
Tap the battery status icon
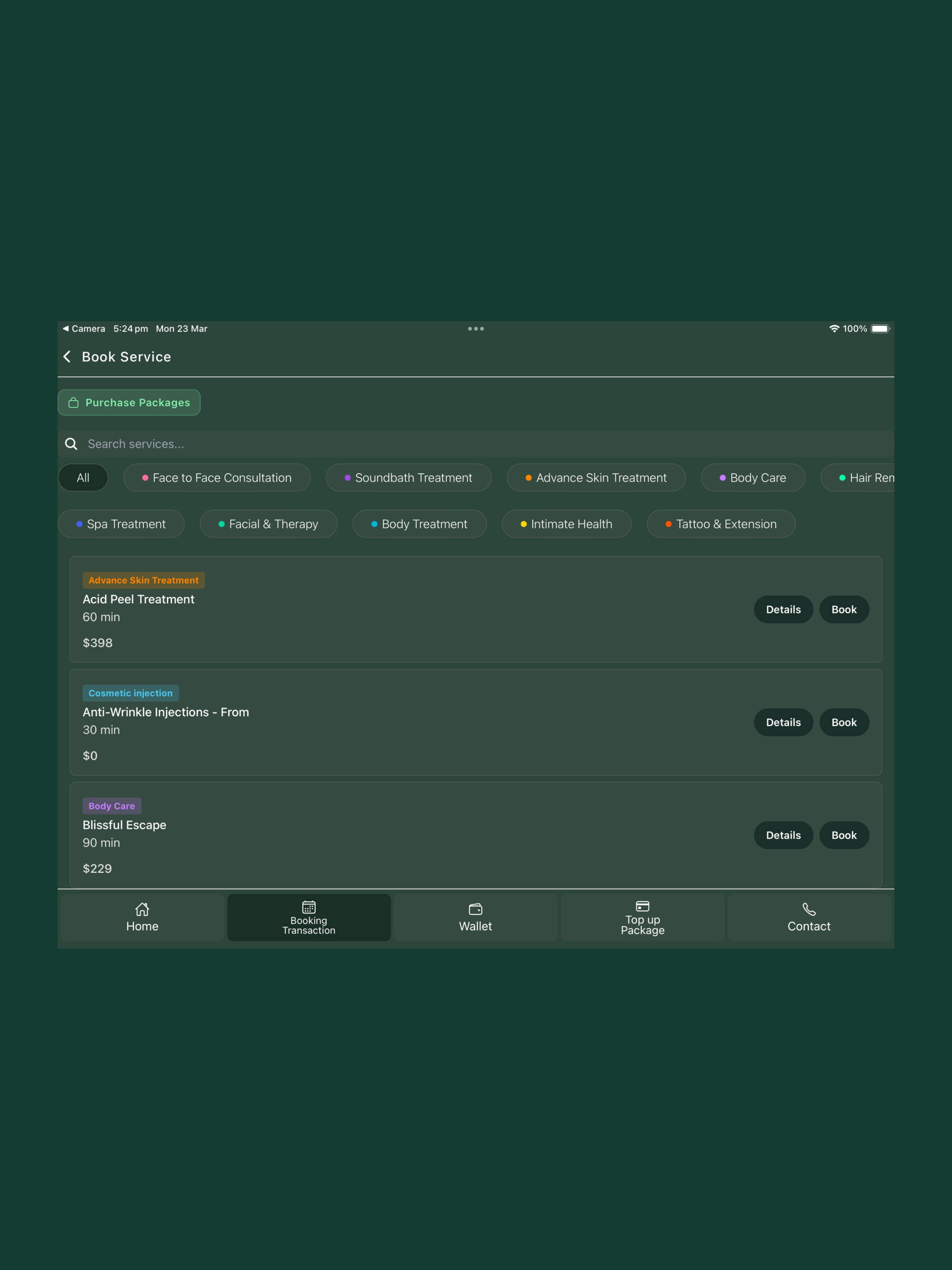pyautogui.click(x=880, y=328)
